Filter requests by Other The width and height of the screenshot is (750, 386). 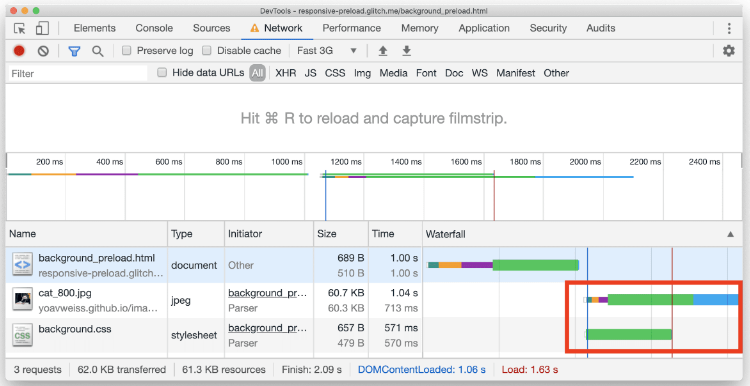pos(556,73)
